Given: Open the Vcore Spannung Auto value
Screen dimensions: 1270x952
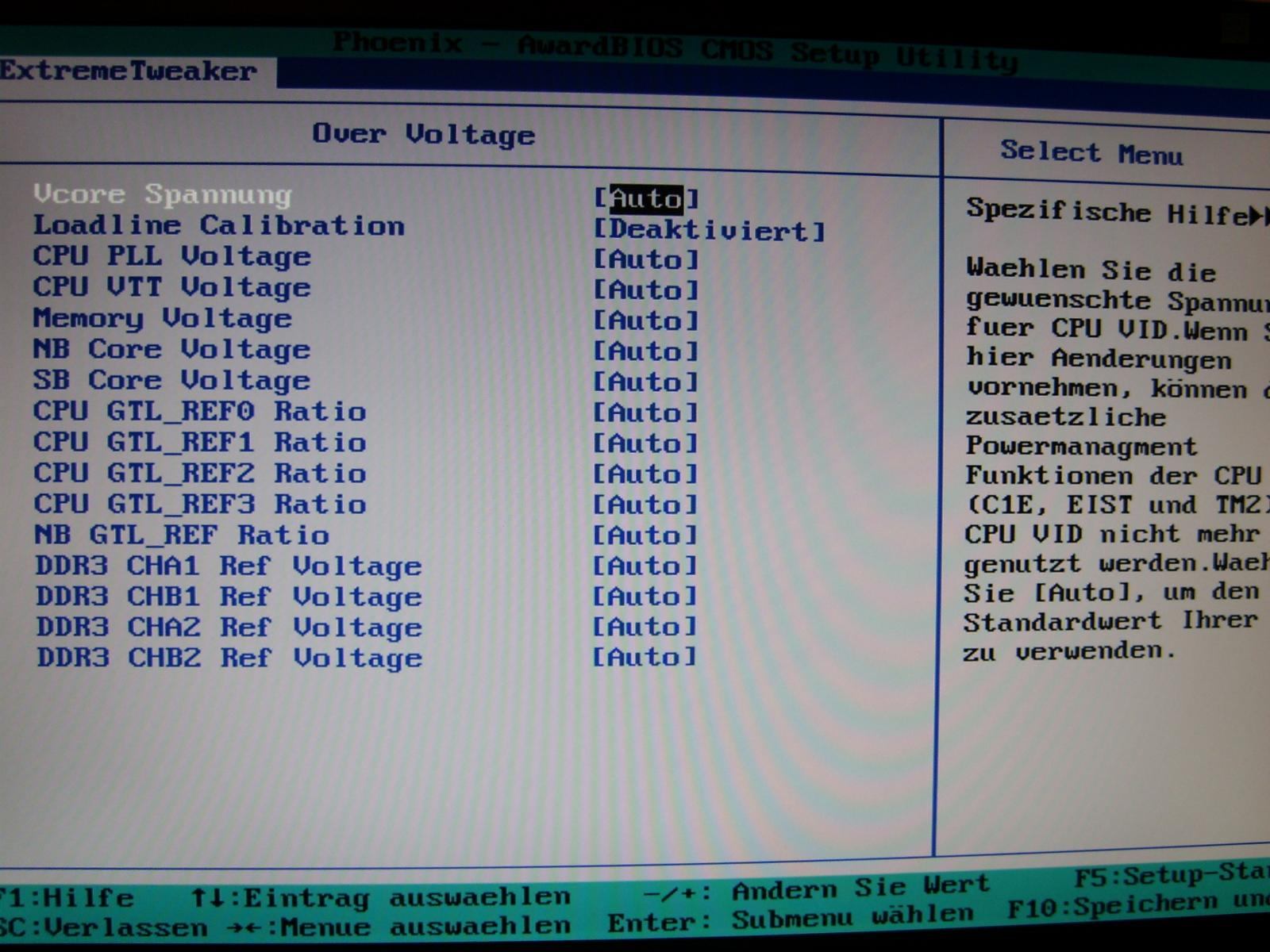Looking at the screenshot, I should (x=646, y=198).
